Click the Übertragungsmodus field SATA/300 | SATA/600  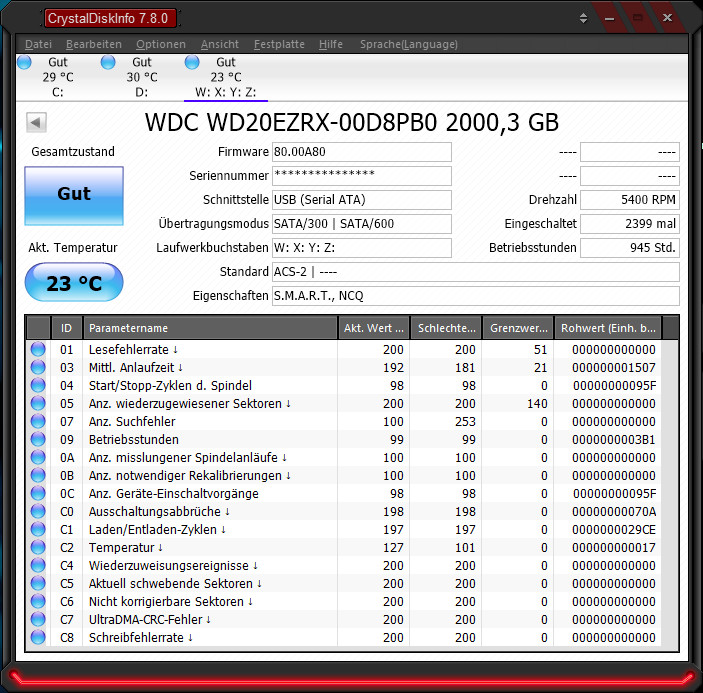pos(362,224)
